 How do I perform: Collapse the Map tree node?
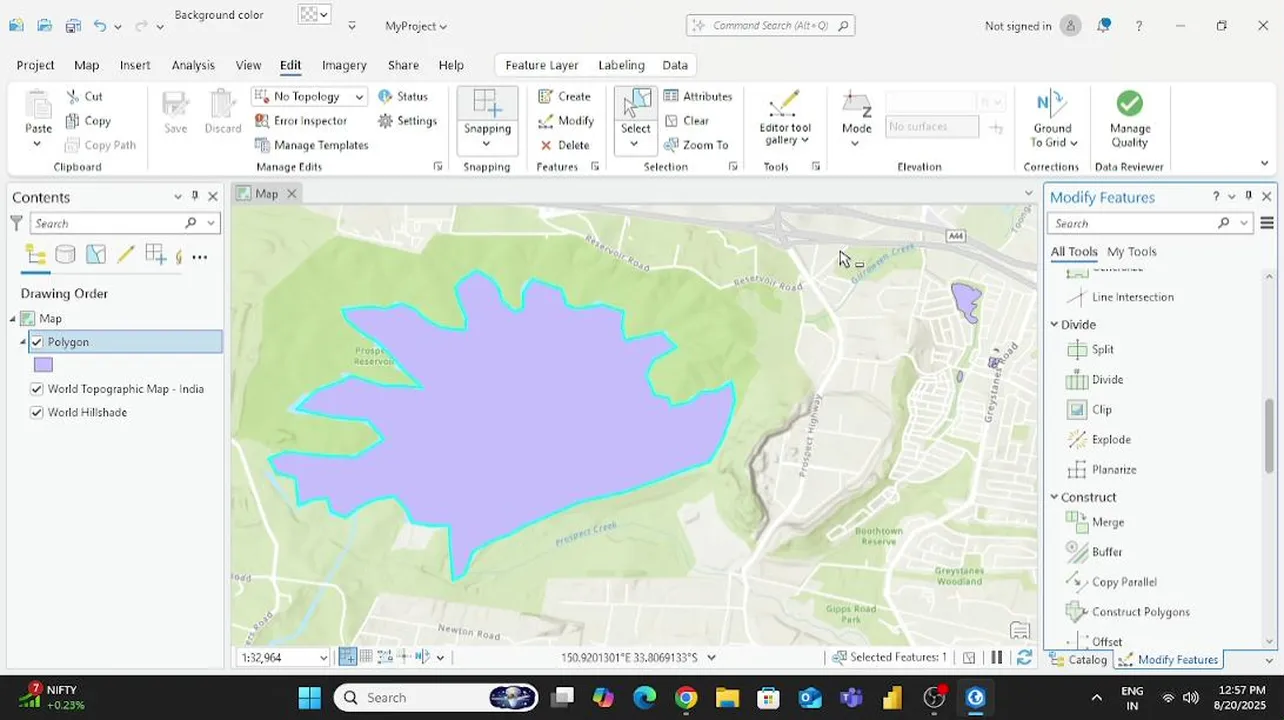click(12, 318)
